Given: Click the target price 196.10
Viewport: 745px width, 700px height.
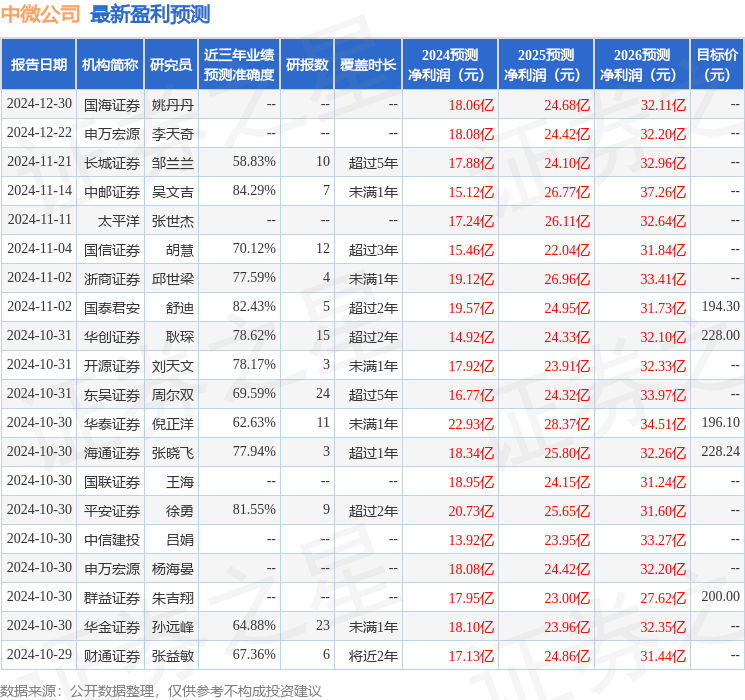Looking at the screenshot, I should pos(721,422).
